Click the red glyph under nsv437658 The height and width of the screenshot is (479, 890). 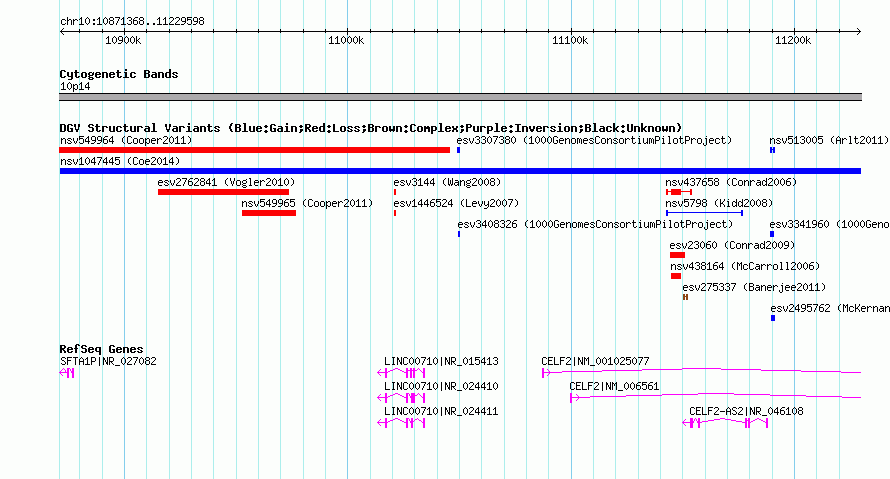679,192
